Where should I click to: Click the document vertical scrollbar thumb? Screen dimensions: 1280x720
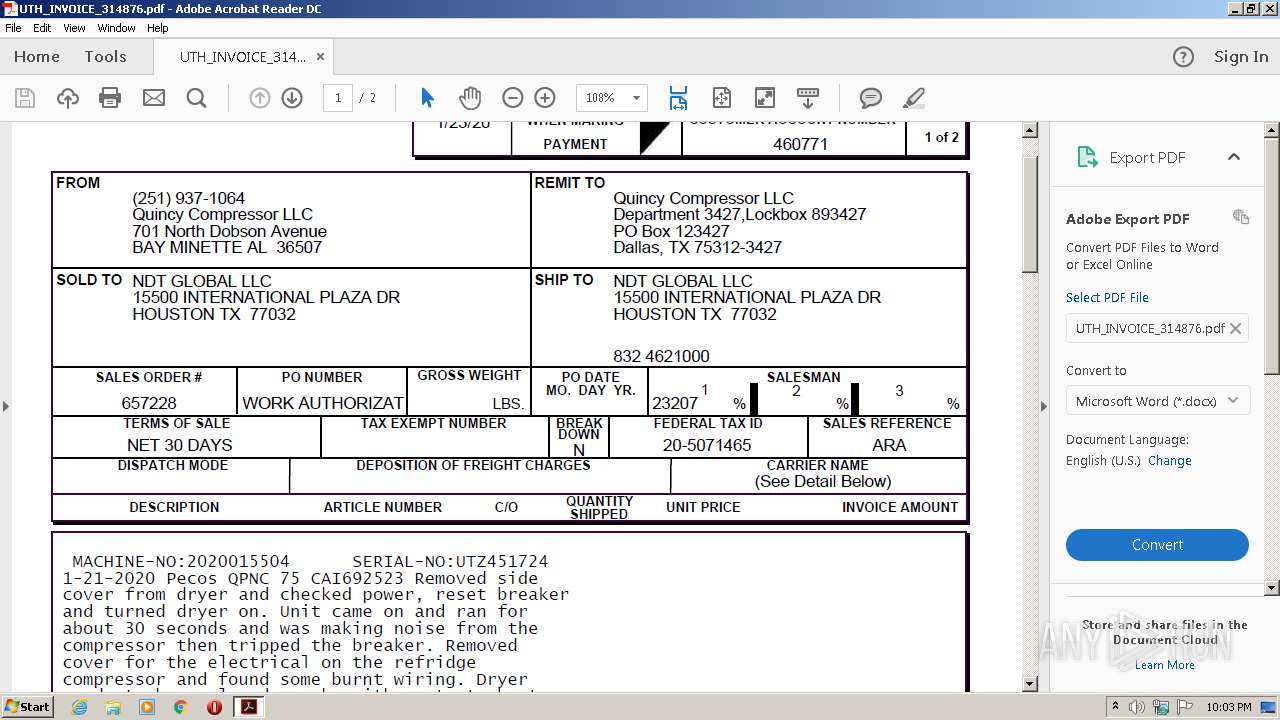(x=1030, y=213)
